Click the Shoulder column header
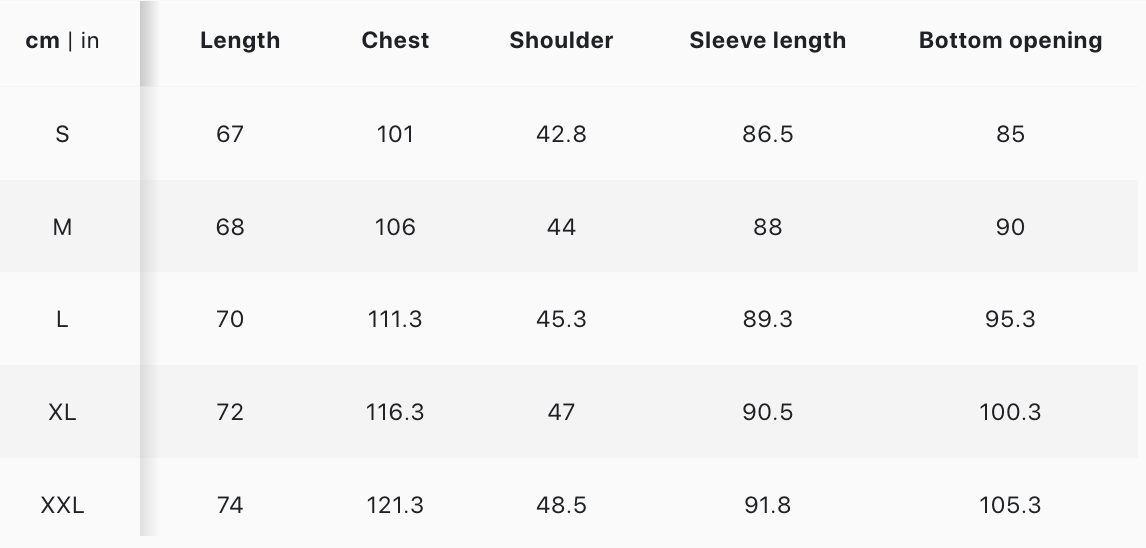 (561, 41)
